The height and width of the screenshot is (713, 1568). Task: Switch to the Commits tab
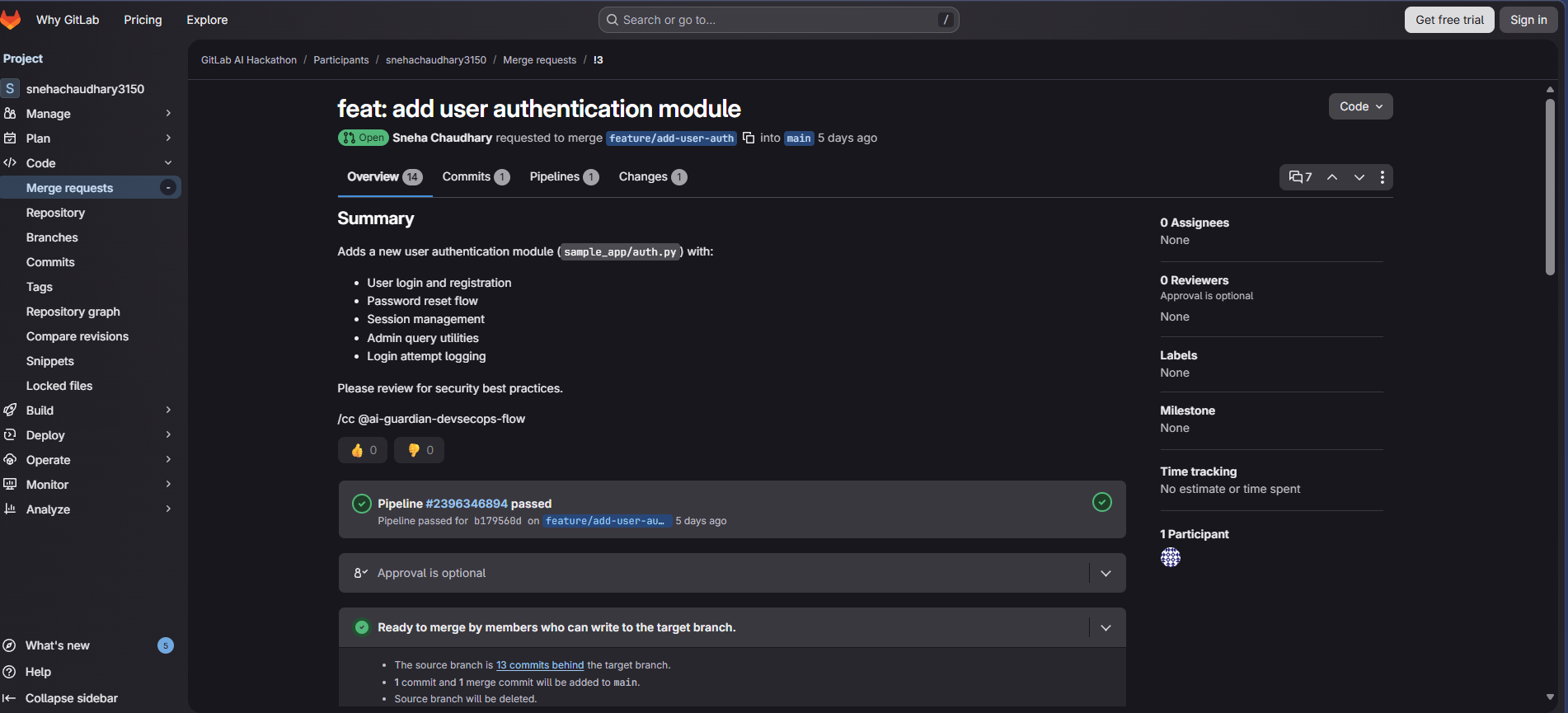click(x=476, y=176)
